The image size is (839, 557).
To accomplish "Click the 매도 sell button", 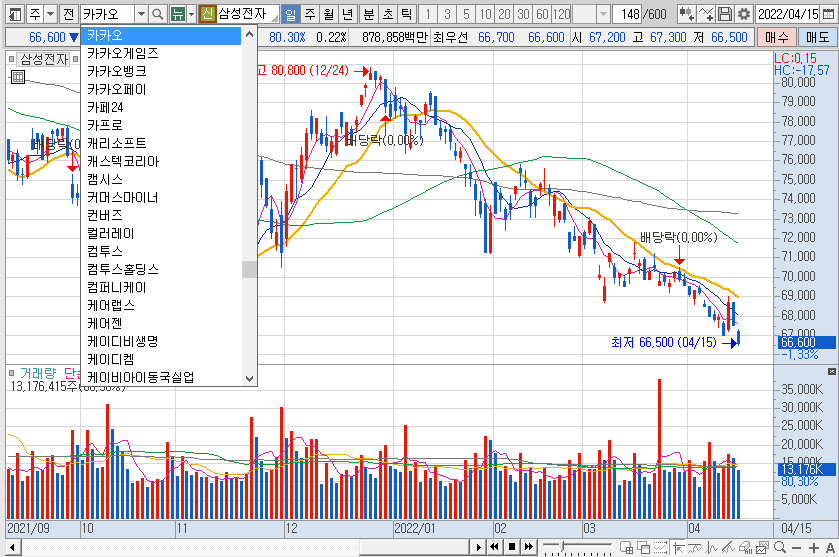I will tap(817, 37).
